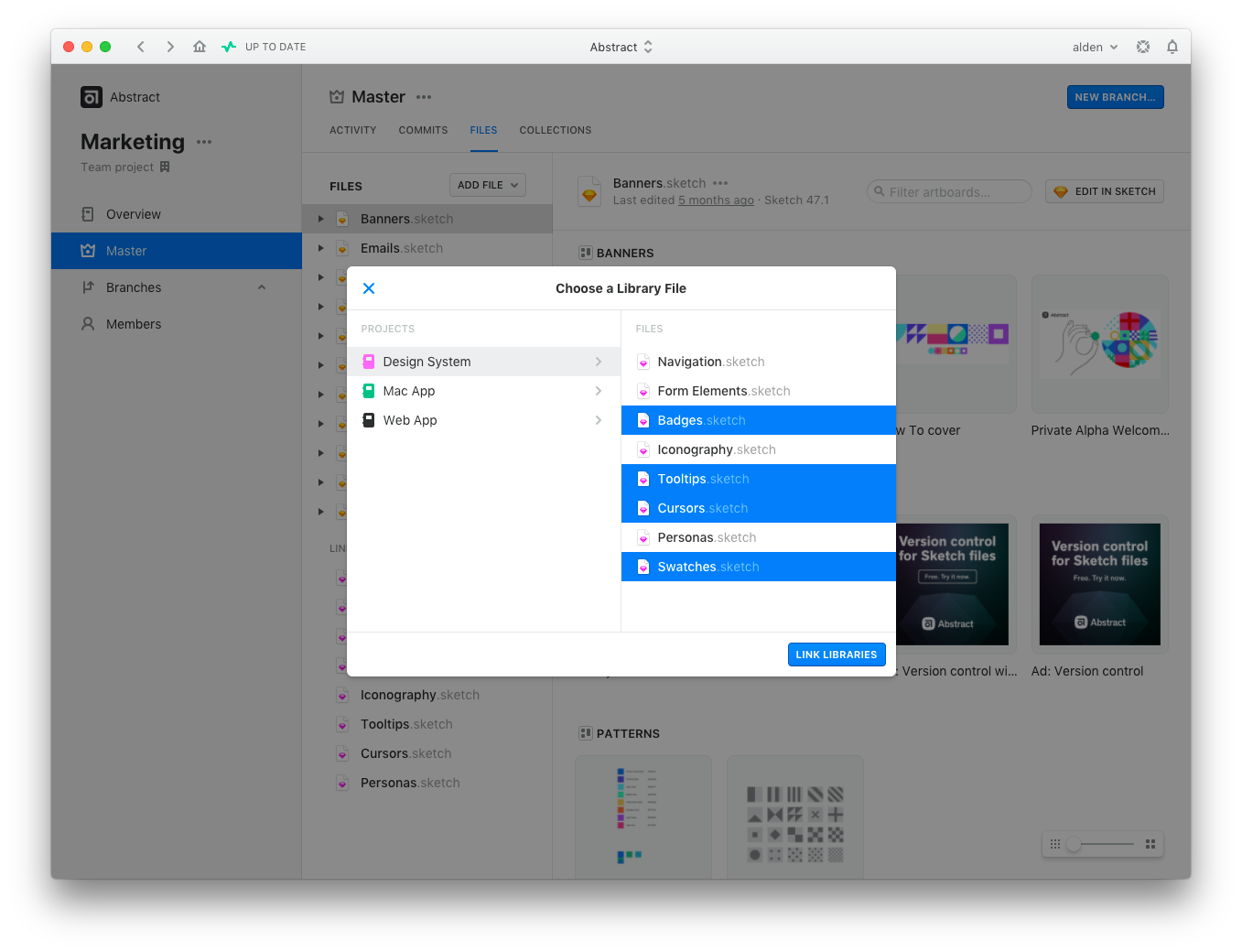
Task: Select Personas.sketch in the dialog
Action: (x=758, y=537)
